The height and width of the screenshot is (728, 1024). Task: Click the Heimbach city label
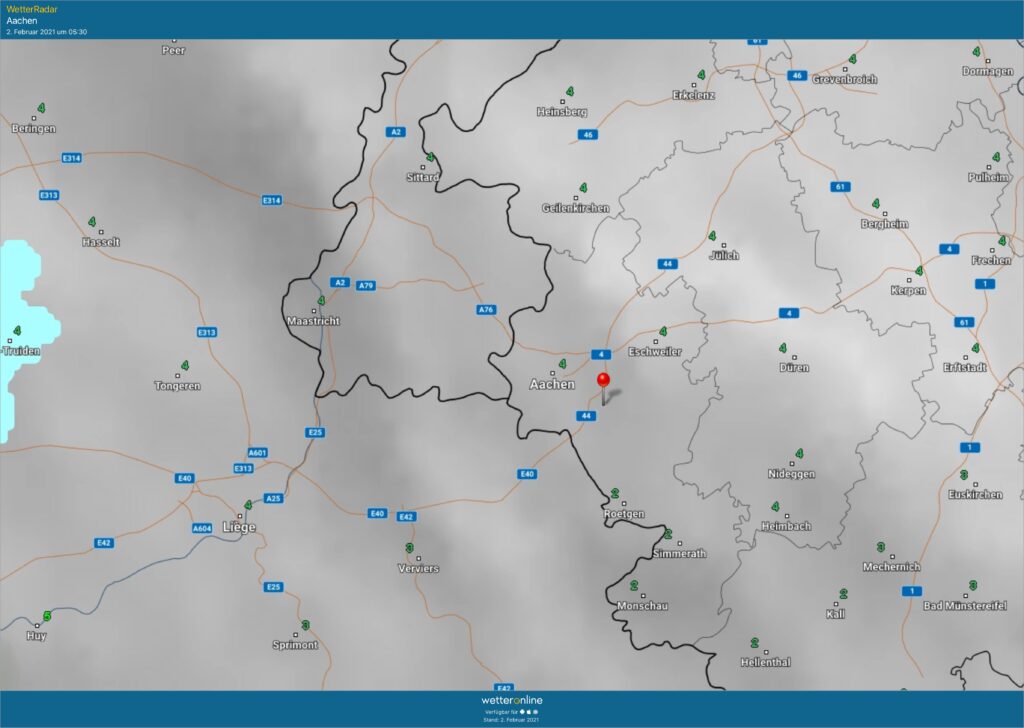[x=786, y=526]
